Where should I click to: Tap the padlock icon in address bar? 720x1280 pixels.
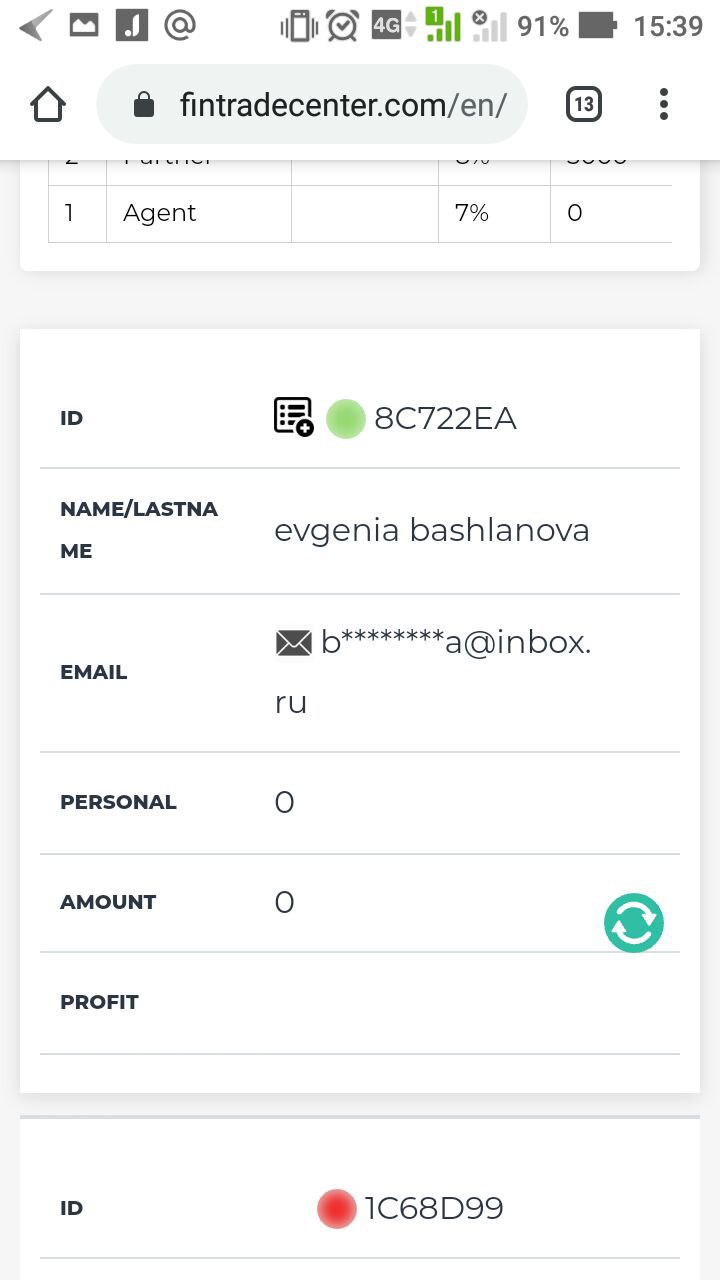[144, 104]
